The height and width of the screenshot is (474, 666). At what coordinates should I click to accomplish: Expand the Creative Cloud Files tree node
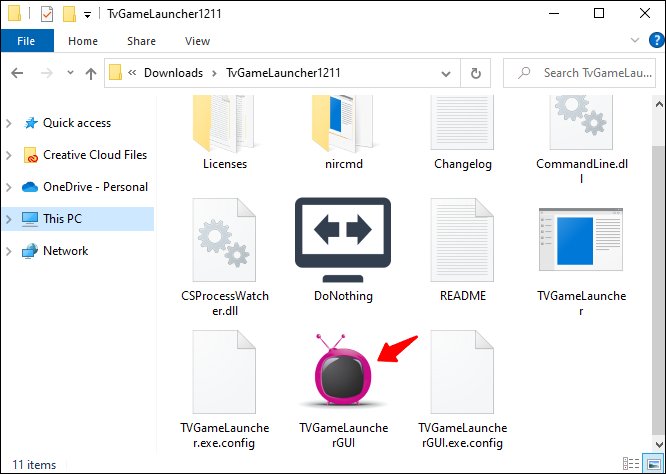pos(8,155)
